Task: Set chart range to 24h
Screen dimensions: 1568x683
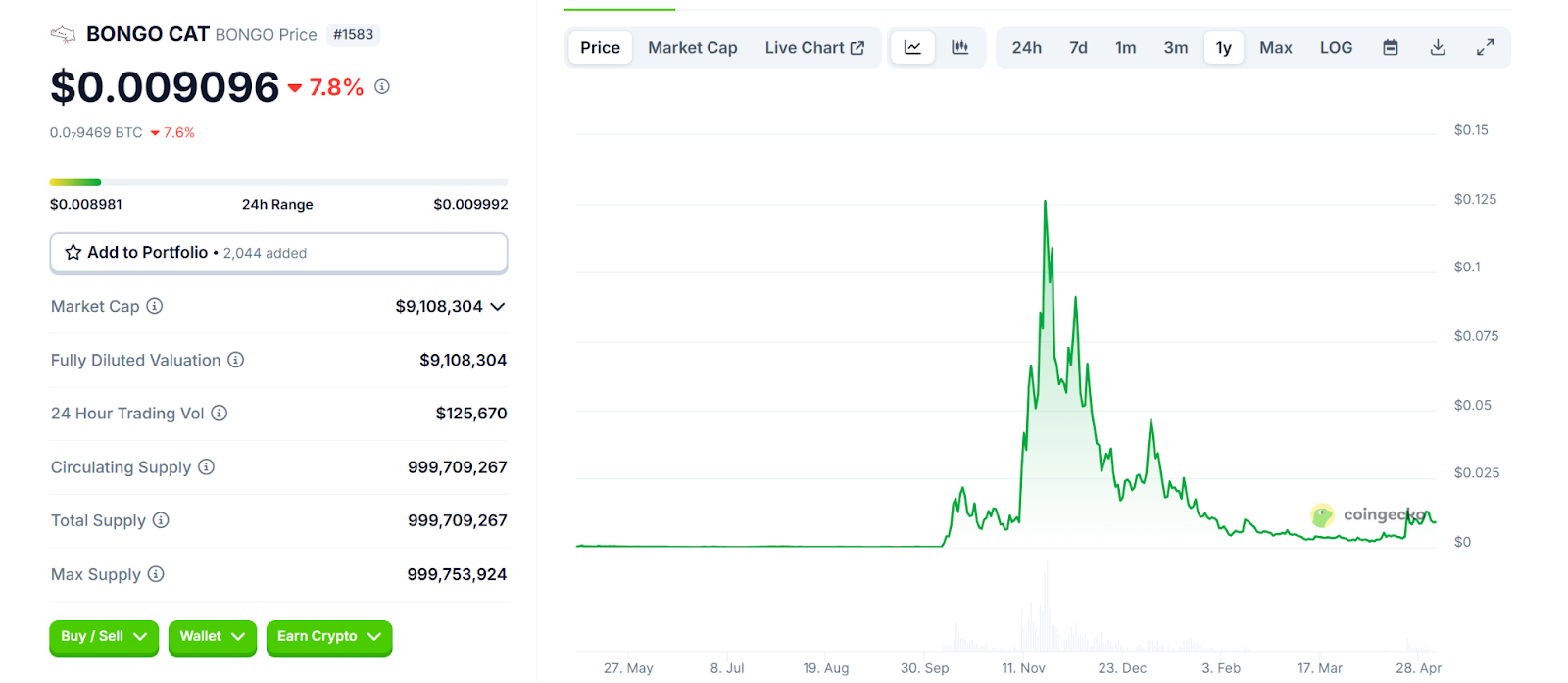Action: point(1027,47)
